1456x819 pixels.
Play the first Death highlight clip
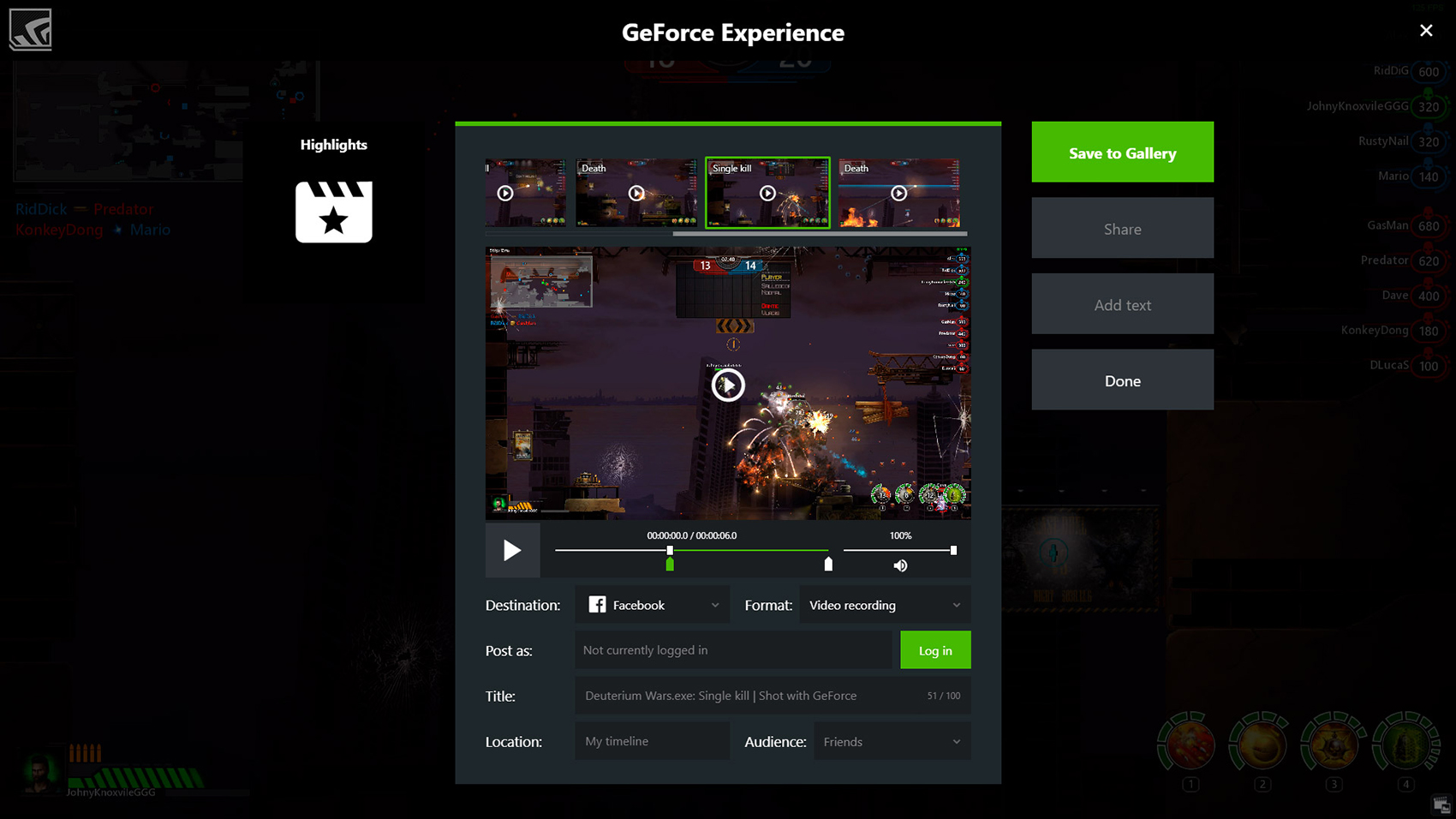pos(636,194)
